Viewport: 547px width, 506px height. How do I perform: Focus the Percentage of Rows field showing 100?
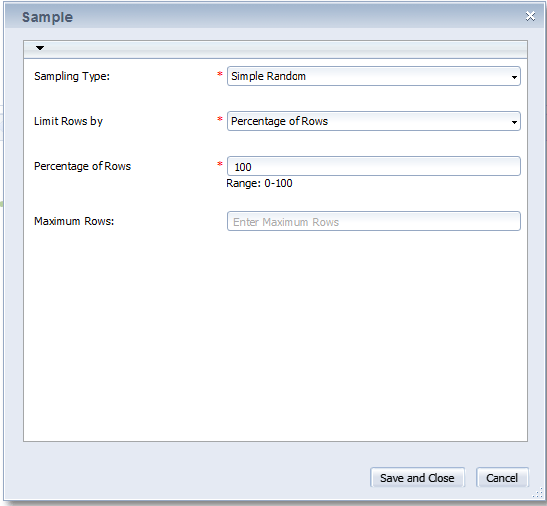pos(374,166)
